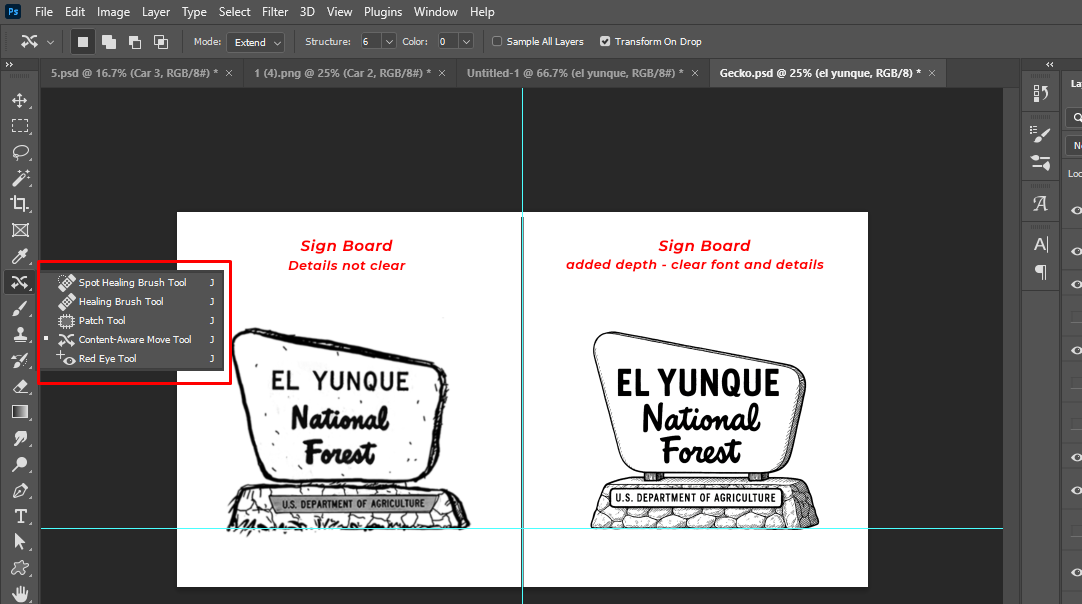Image resolution: width=1082 pixels, height=604 pixels.
Task: Select the Lasso tool
Action: (x=19, y=152)
